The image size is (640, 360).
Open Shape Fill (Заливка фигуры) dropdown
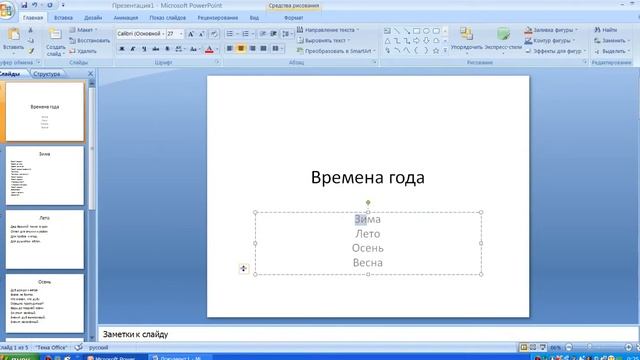tap(551, 30)
